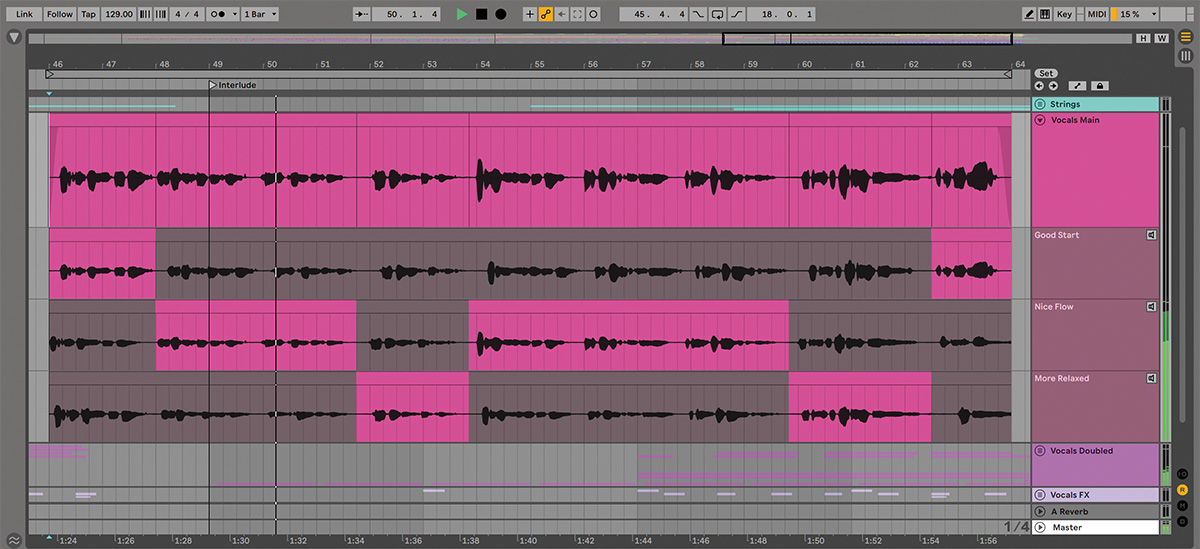Jump to previous locator arrow
The image size is (1200, 549).
(1040, 86)
